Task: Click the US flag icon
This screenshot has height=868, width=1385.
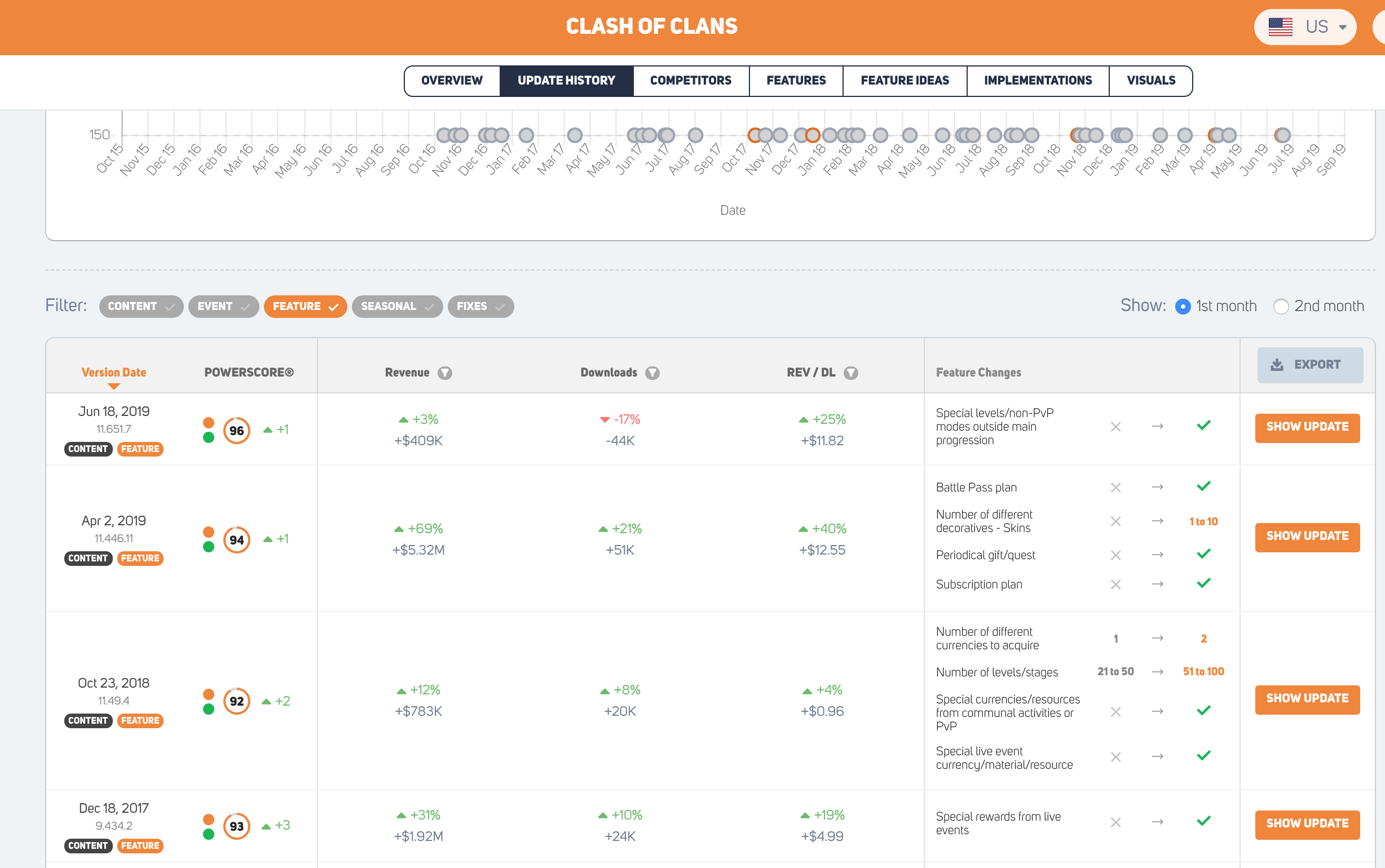Action: 1280,27
